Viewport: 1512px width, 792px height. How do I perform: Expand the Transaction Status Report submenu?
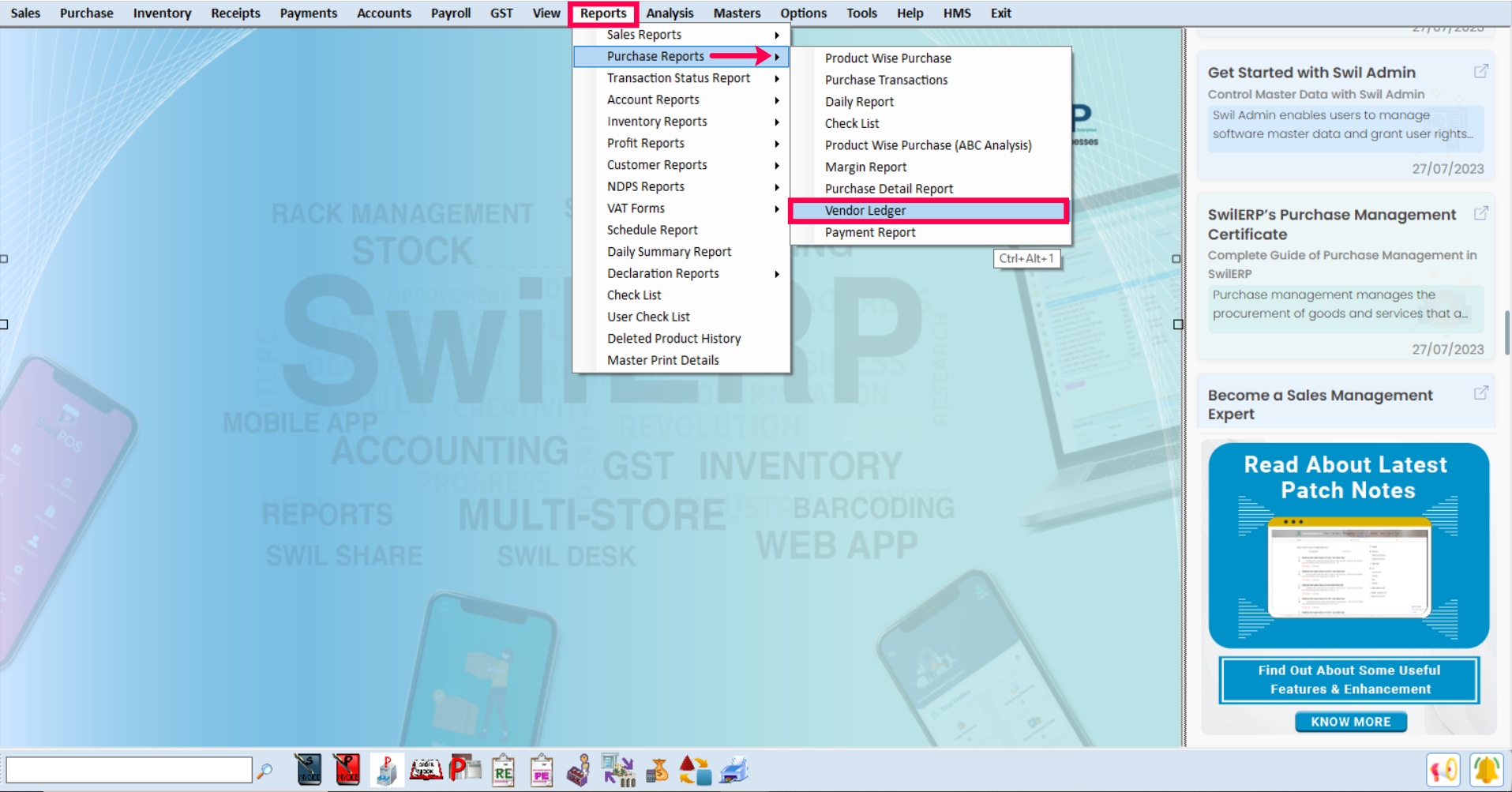682,78
